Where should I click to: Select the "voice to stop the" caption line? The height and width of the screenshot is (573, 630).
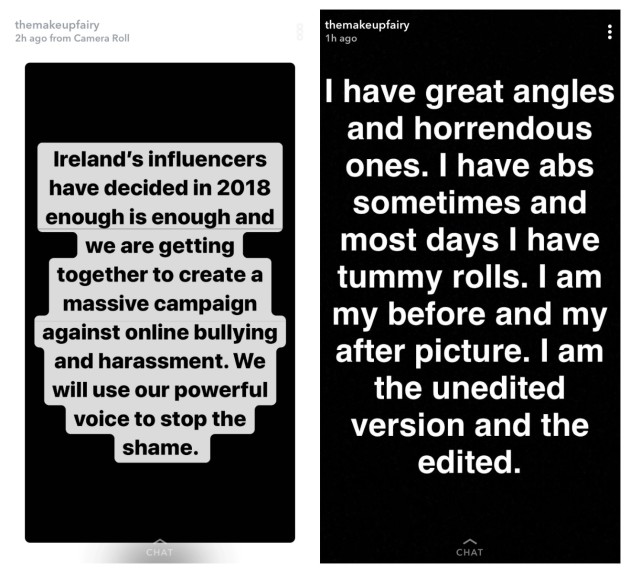[x=160, y=419]
